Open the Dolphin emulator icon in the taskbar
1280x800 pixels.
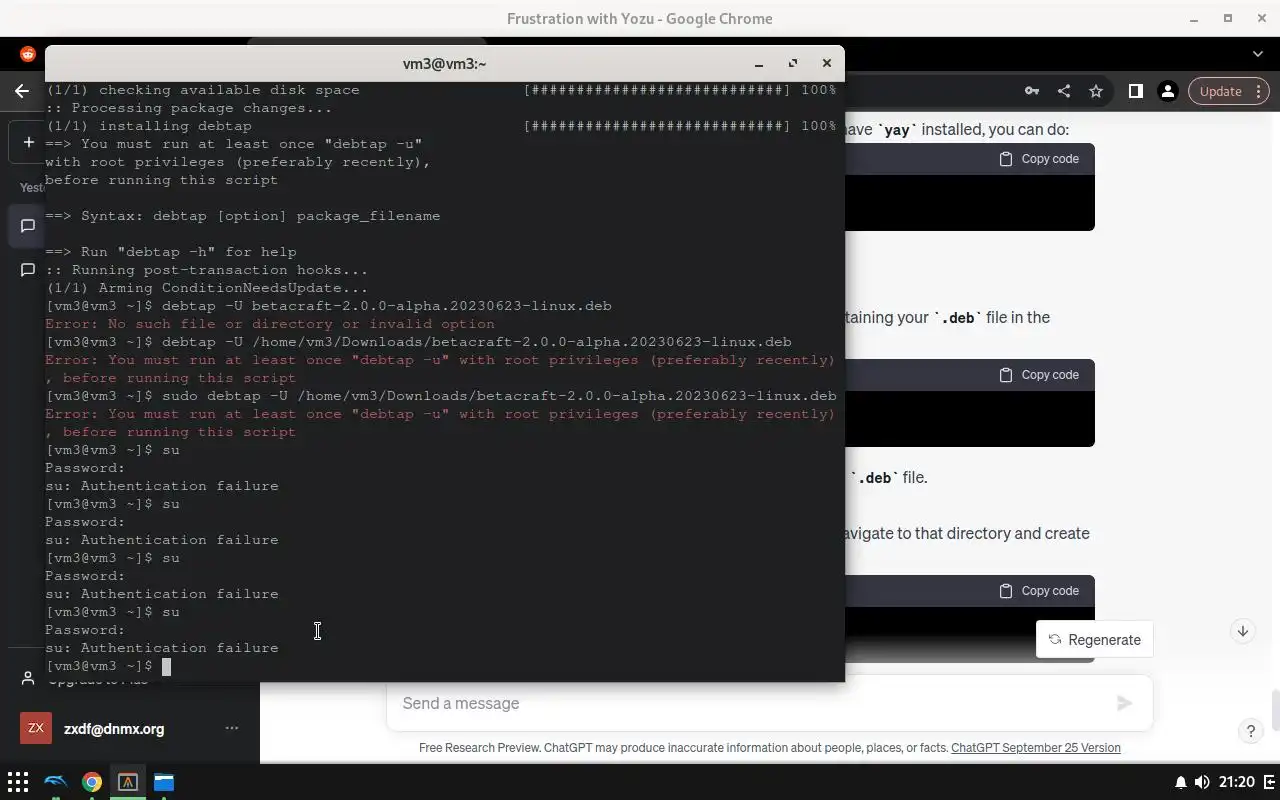point(56,782)
